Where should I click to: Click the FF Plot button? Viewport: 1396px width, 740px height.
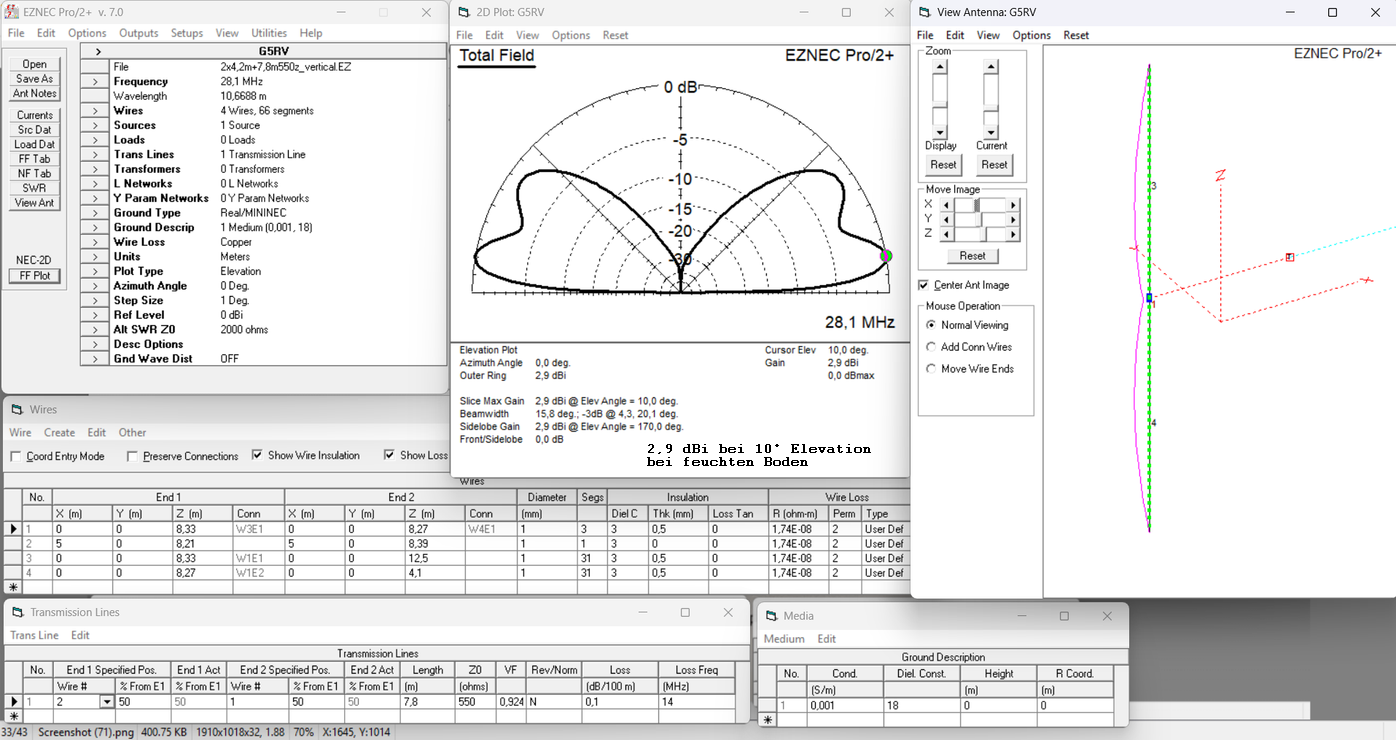coord(35,276)
